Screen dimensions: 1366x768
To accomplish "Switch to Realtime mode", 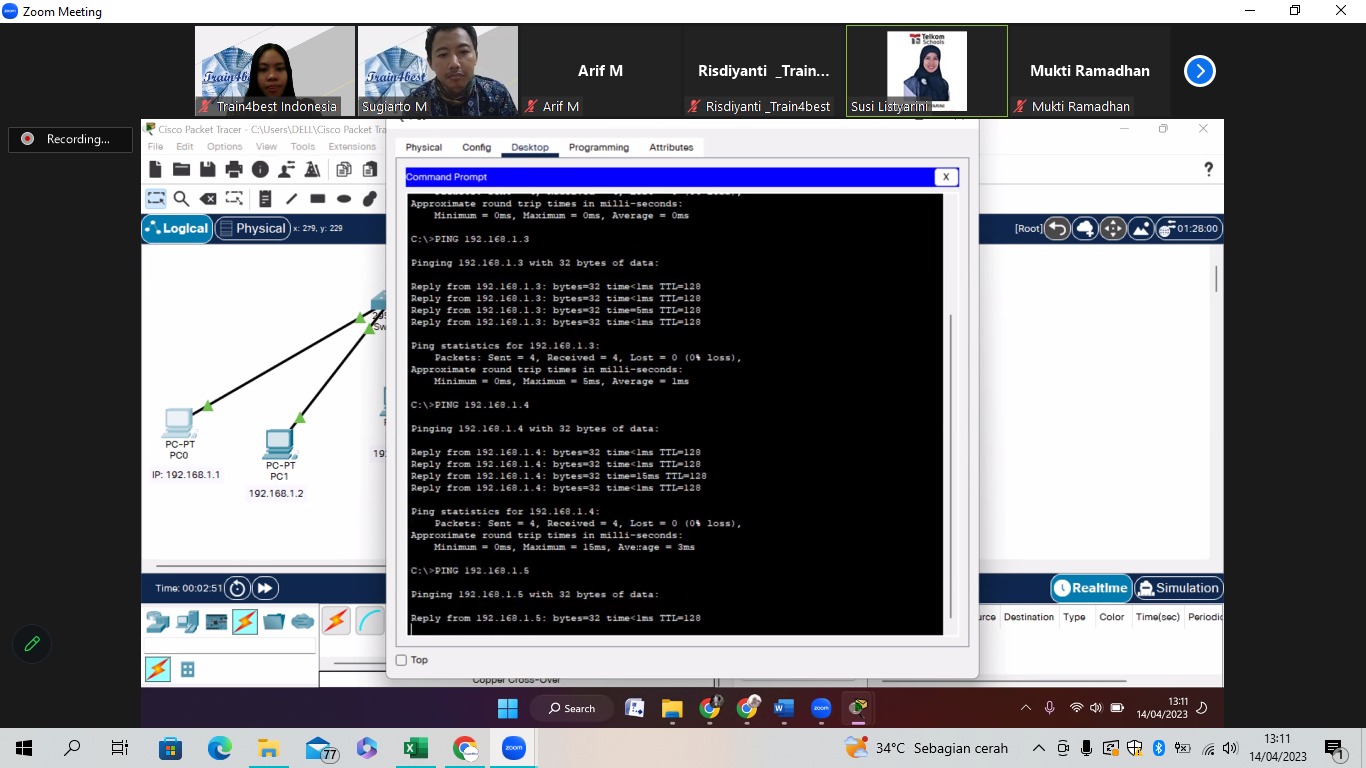I will 1091,588.
